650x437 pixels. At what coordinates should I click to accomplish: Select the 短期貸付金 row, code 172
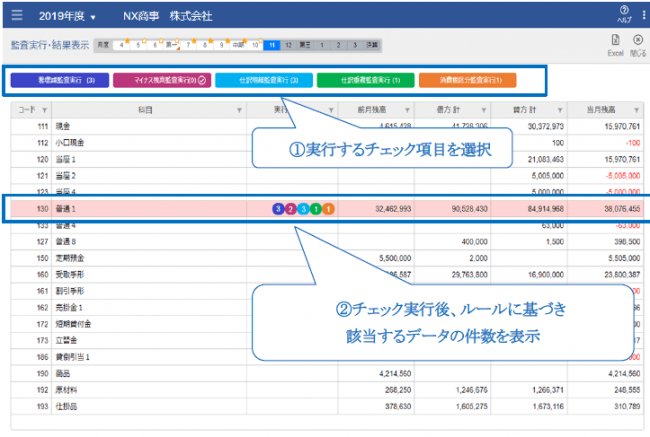pyautogui.click(x=327, y=324)
